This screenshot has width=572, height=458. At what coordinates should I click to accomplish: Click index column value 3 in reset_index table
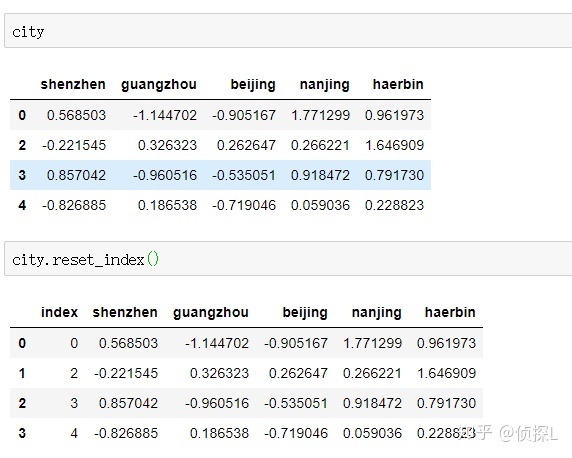pyautogui.click(x=74, y=403)
